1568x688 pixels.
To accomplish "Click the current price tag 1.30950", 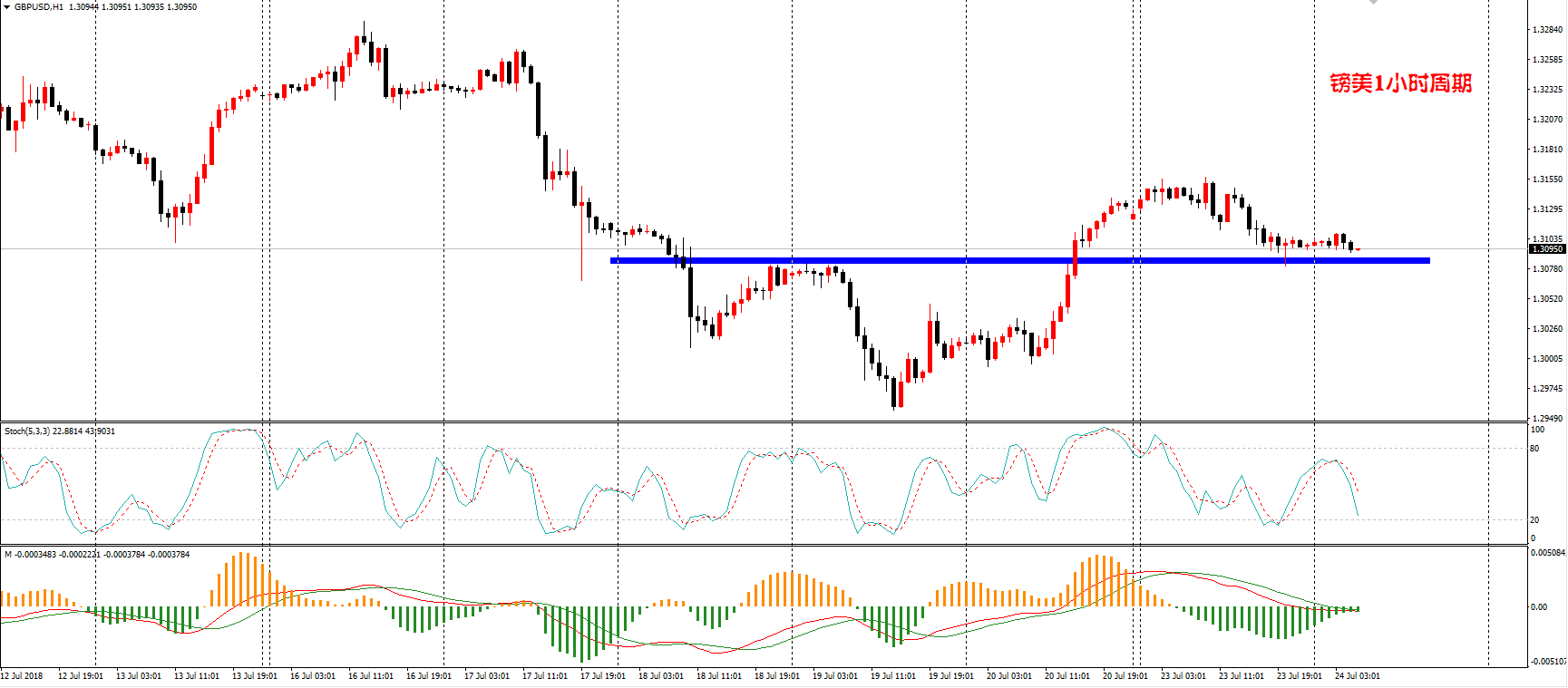I will [x=1547, y=248].
